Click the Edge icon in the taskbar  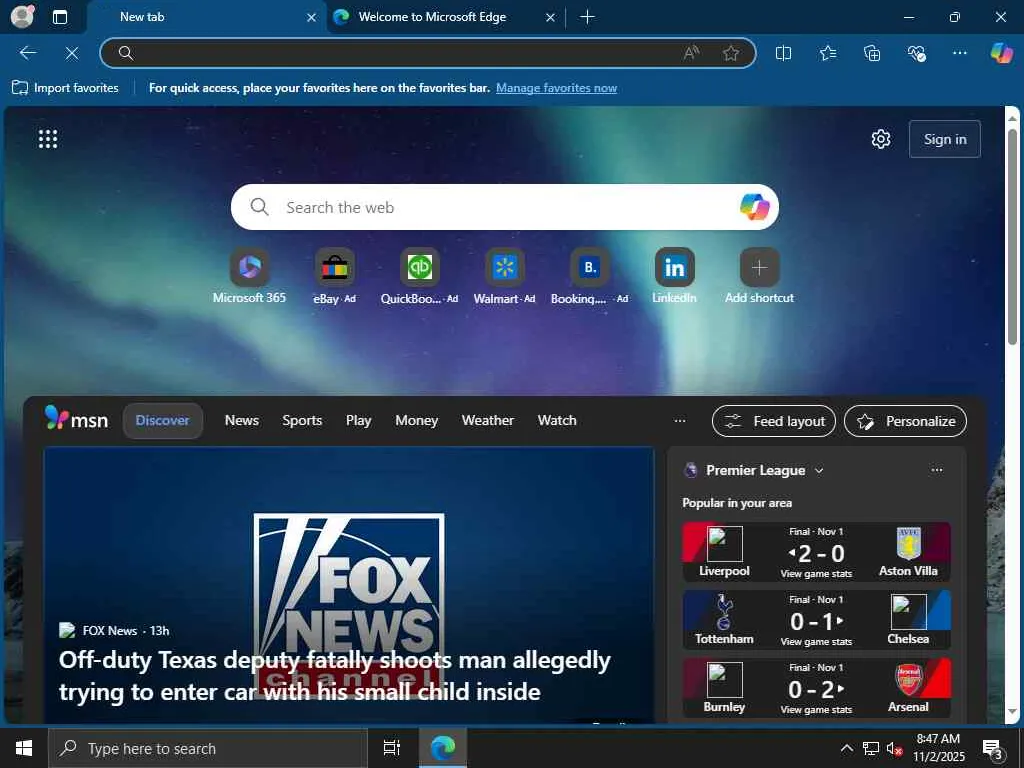[443, 748]
